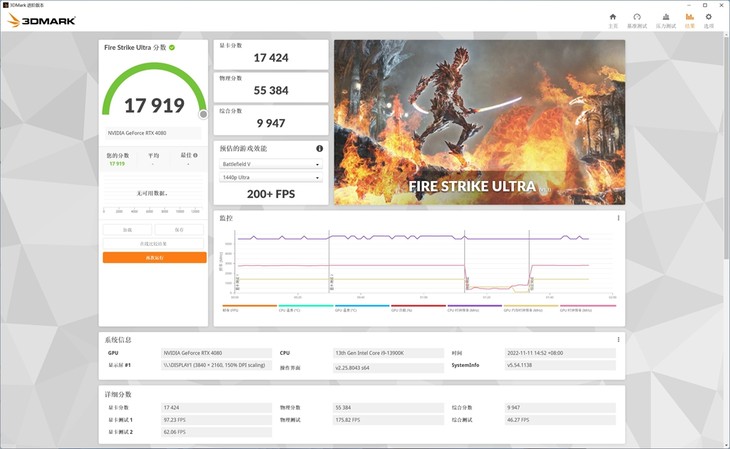Click the Load button under the score chart
The image size is (730, 449).
(x=127, y=230)
